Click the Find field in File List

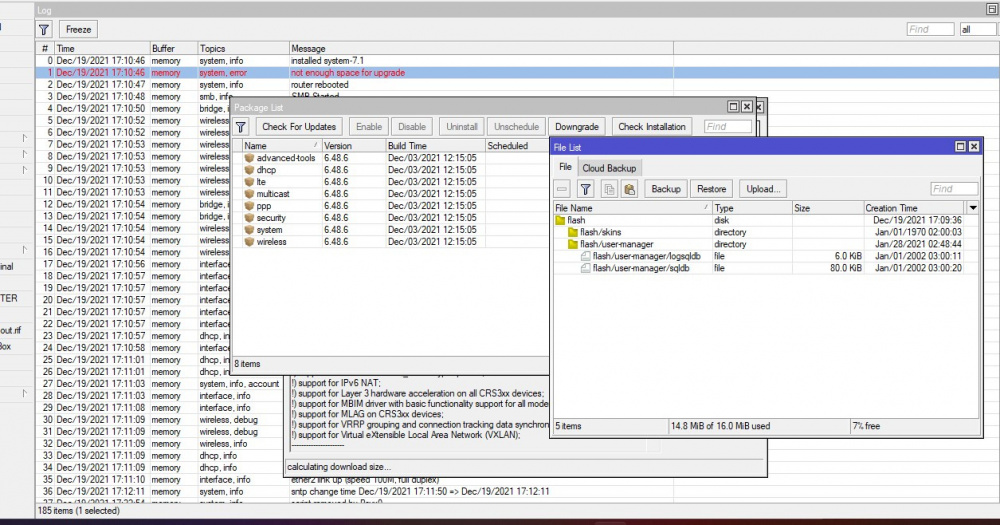953,189
